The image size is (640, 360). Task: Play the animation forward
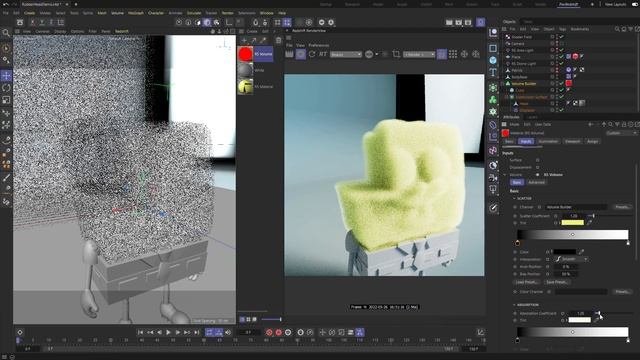point(168,332)
